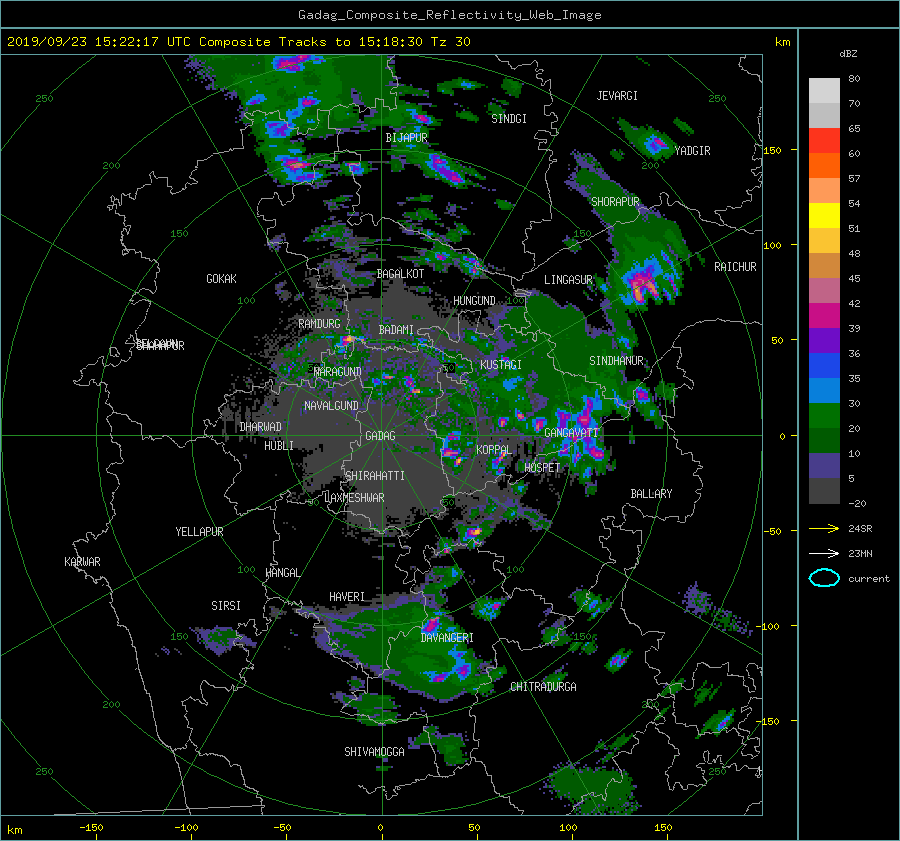Click the YELLAPUR city label
Screen dimensions: 900x841
click(199, 532)
